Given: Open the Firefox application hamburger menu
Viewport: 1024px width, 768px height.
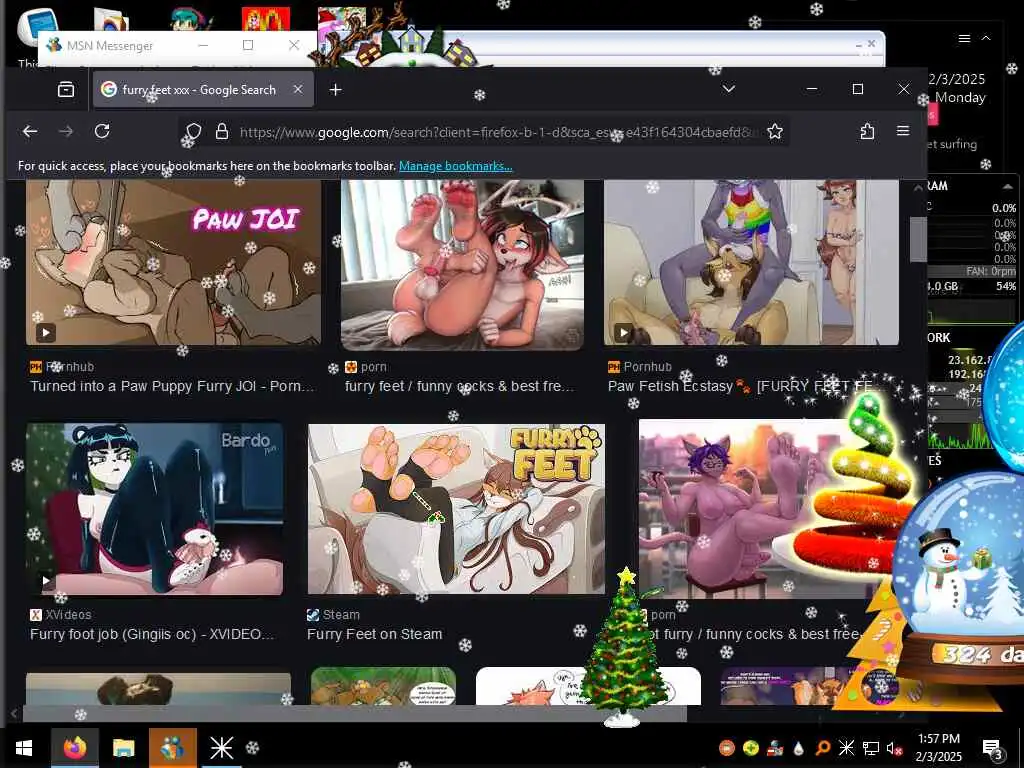Looking at the screenshot, I should point(903,131).
